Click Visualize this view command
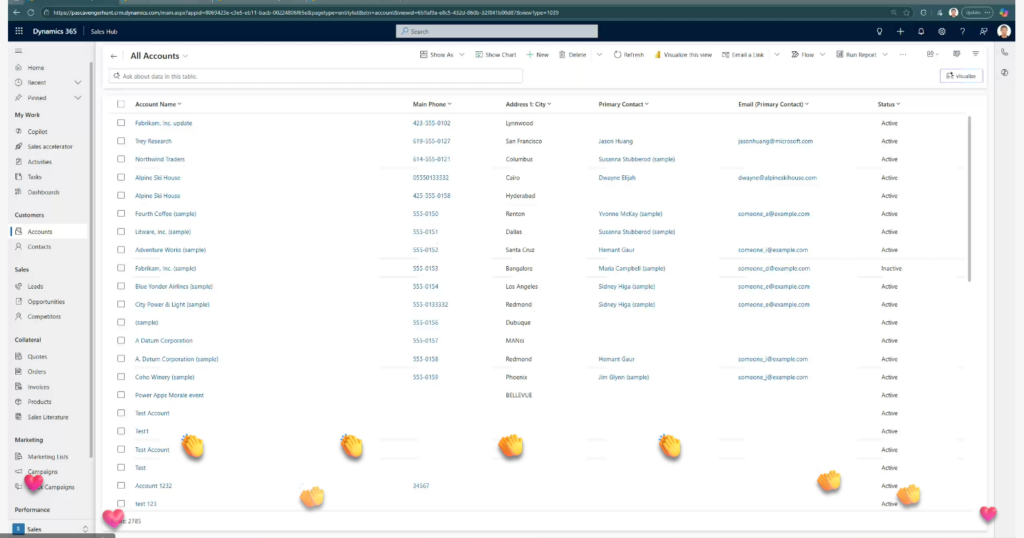Viewport: 1024px width, 538px height. [x=683, y=55]
